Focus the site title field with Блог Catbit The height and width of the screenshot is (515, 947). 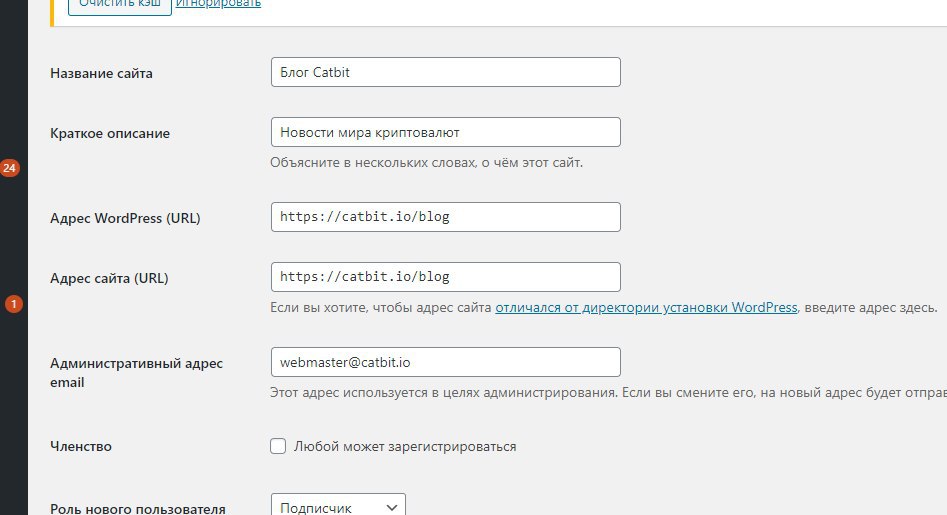[x=445, y=73]
